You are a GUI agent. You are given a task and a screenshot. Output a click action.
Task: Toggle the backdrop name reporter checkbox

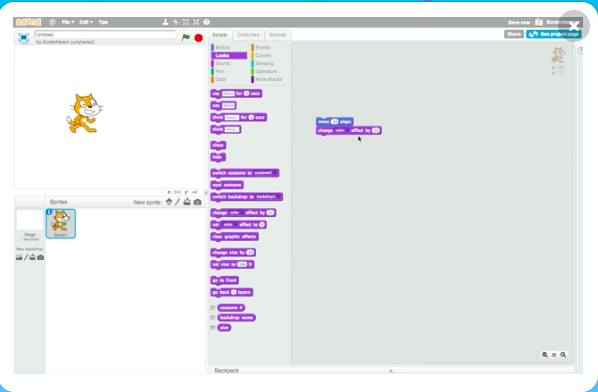coord(213,318)
